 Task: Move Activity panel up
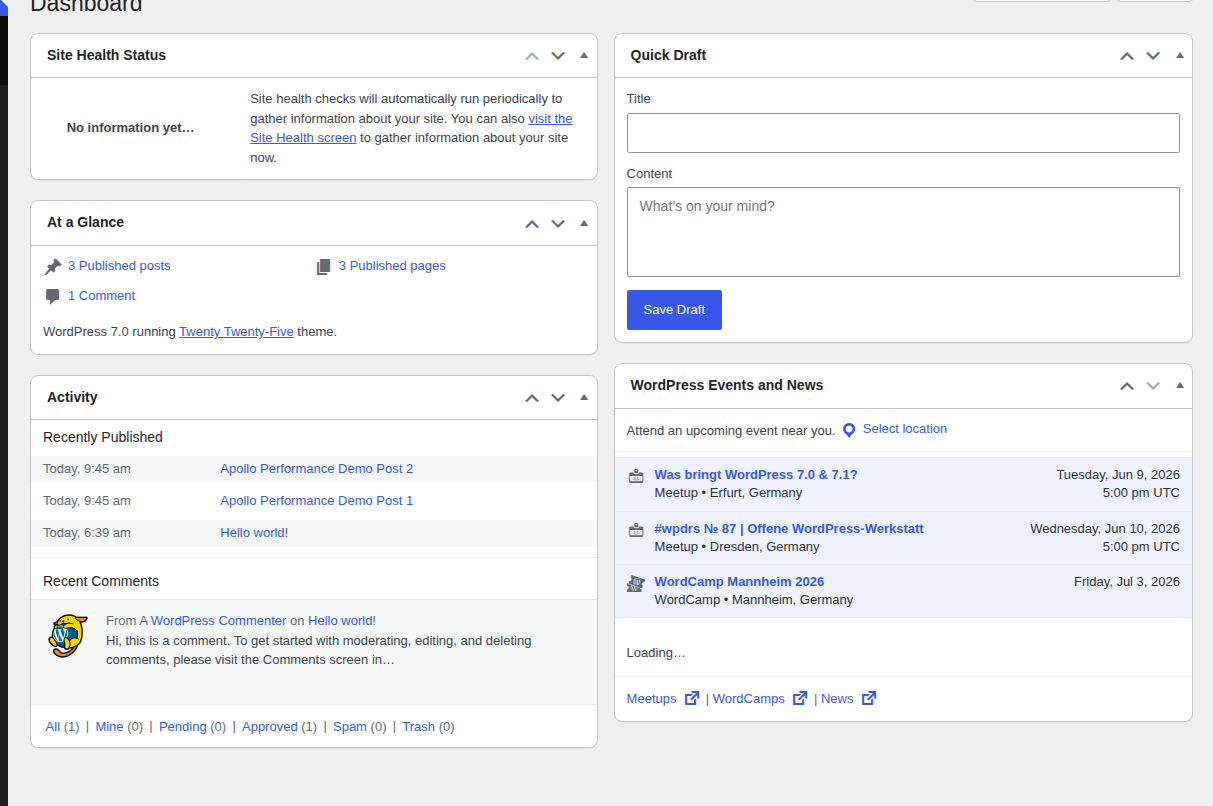[x=532, y=398]
